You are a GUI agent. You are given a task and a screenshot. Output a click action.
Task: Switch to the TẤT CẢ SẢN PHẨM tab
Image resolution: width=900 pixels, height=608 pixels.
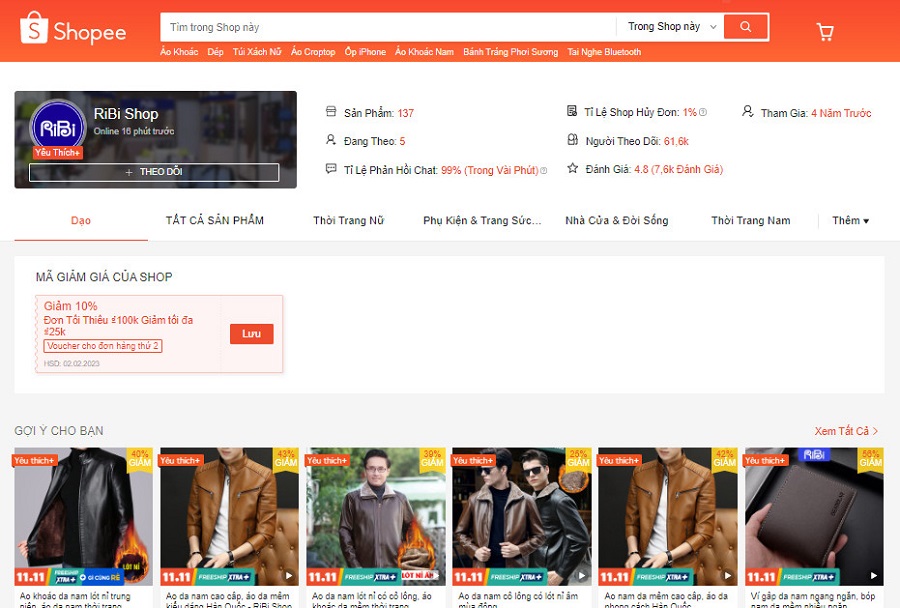(215, 220)
